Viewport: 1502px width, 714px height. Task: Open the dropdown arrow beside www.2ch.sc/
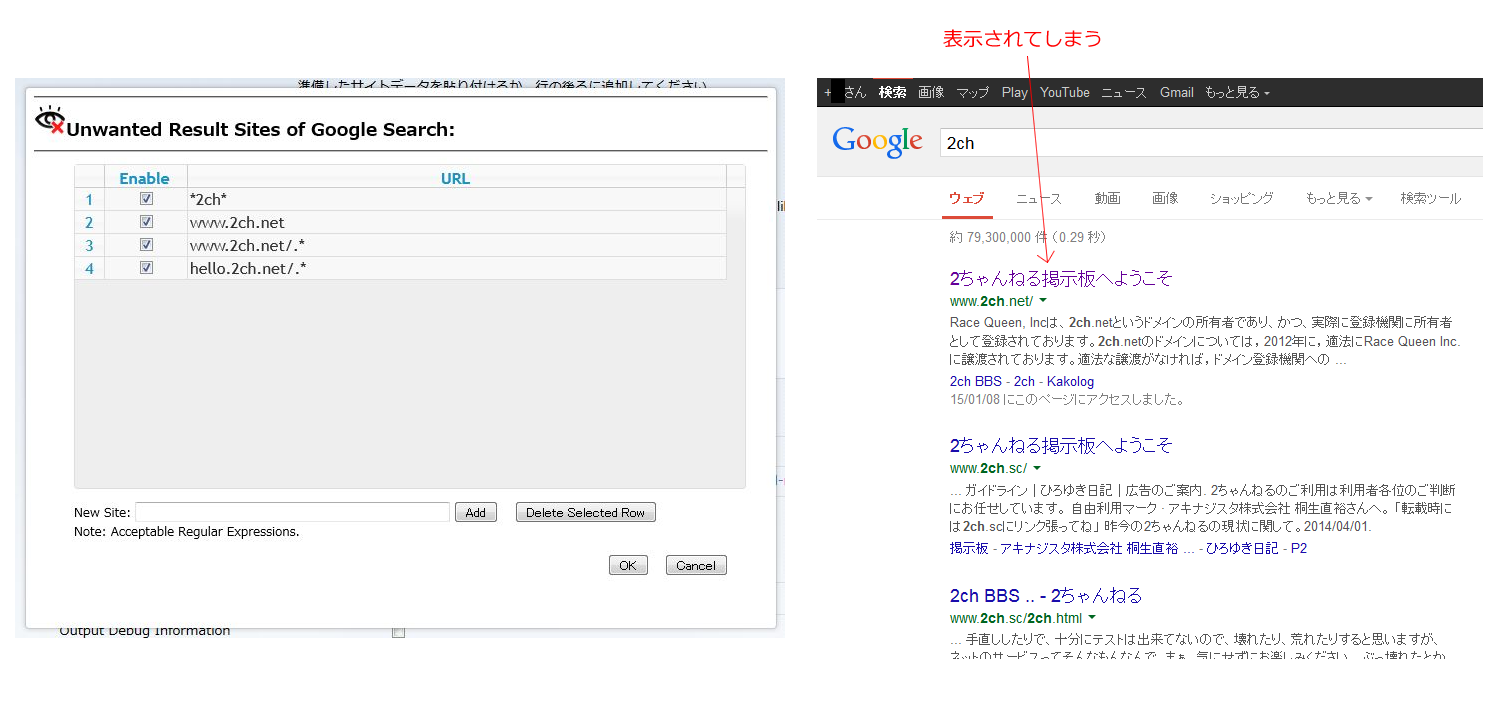1037,468
